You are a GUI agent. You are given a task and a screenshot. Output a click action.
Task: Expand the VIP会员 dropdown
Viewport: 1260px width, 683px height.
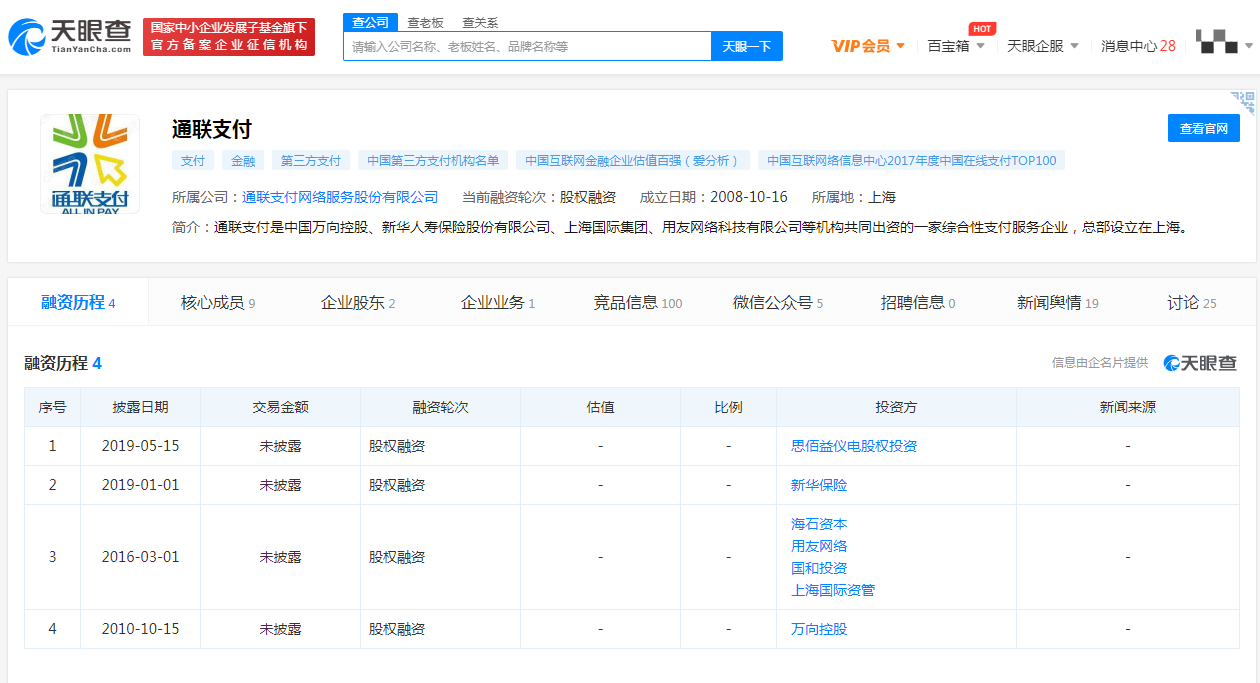pyautogui.click(x=868, y=46)
